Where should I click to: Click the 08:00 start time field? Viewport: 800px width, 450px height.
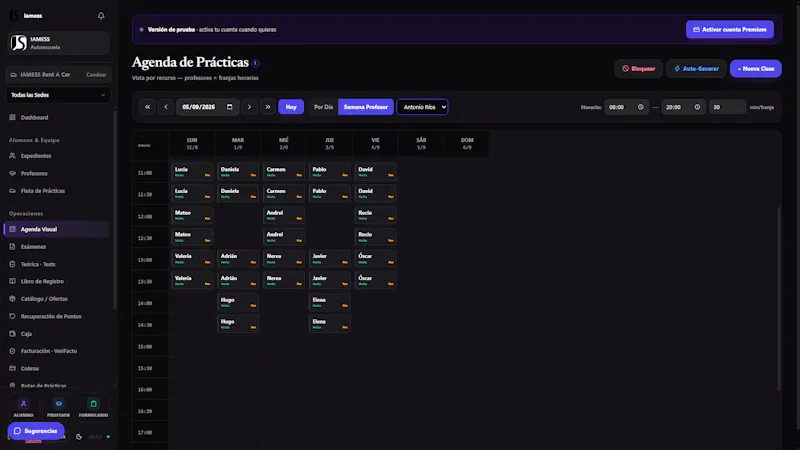coord(627,107)
